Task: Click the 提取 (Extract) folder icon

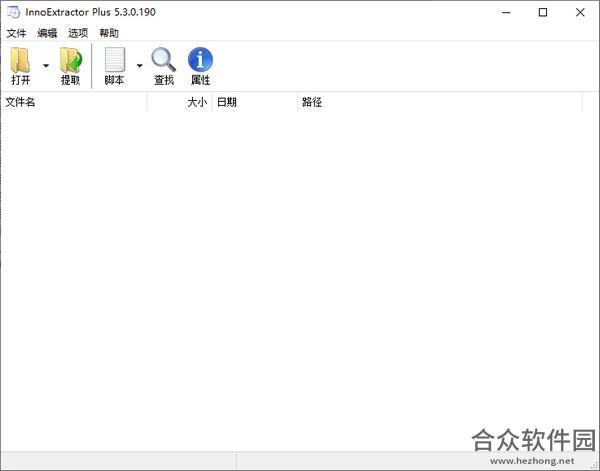Action: point(71,60)
